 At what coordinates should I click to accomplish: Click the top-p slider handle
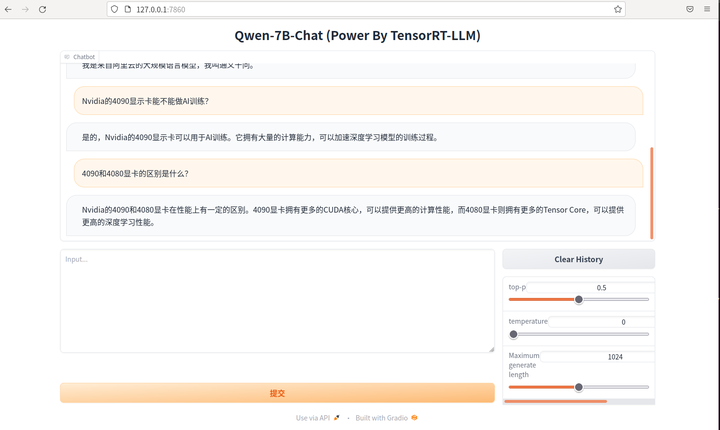[x=579, y=300]
